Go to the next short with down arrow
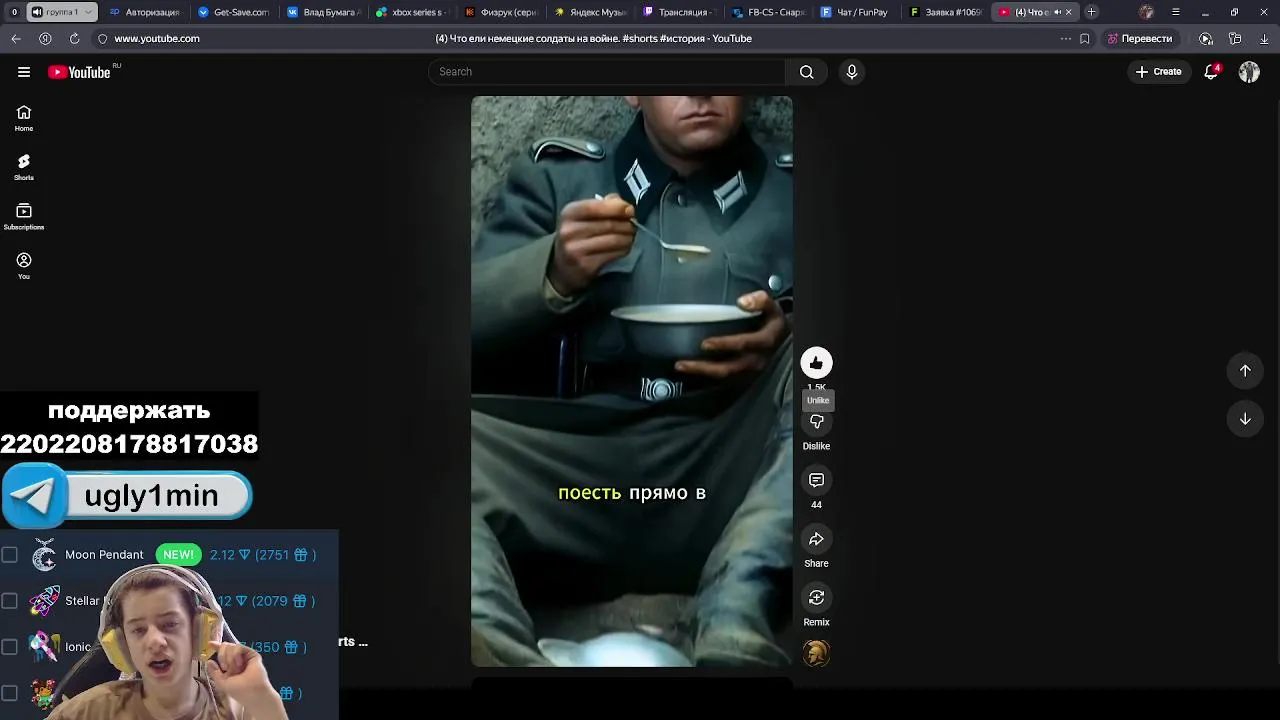Screen dimensions: 1280x720 pos(1245,420)
